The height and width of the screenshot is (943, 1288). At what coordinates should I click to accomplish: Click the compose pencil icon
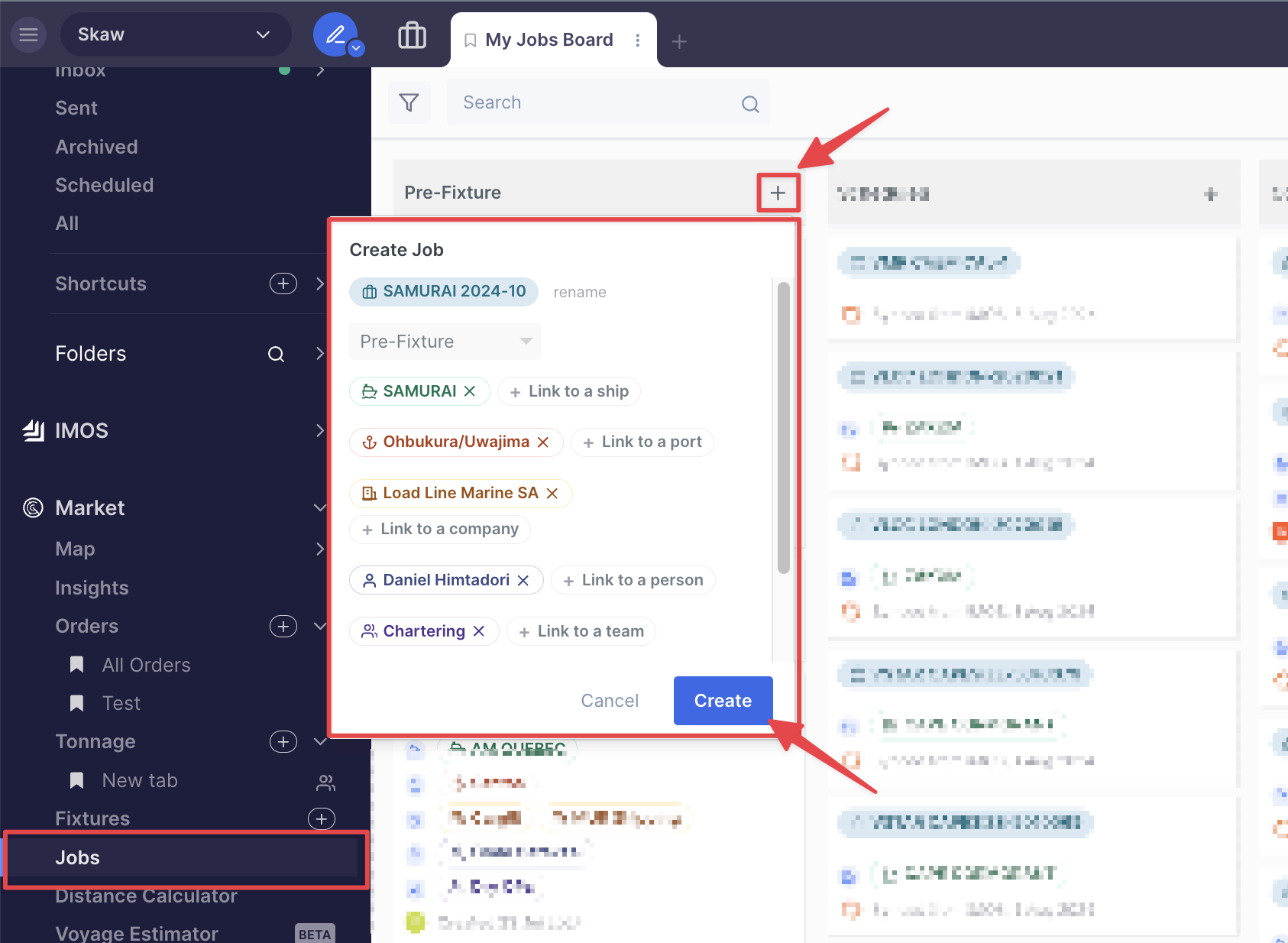tap(335, 34)
